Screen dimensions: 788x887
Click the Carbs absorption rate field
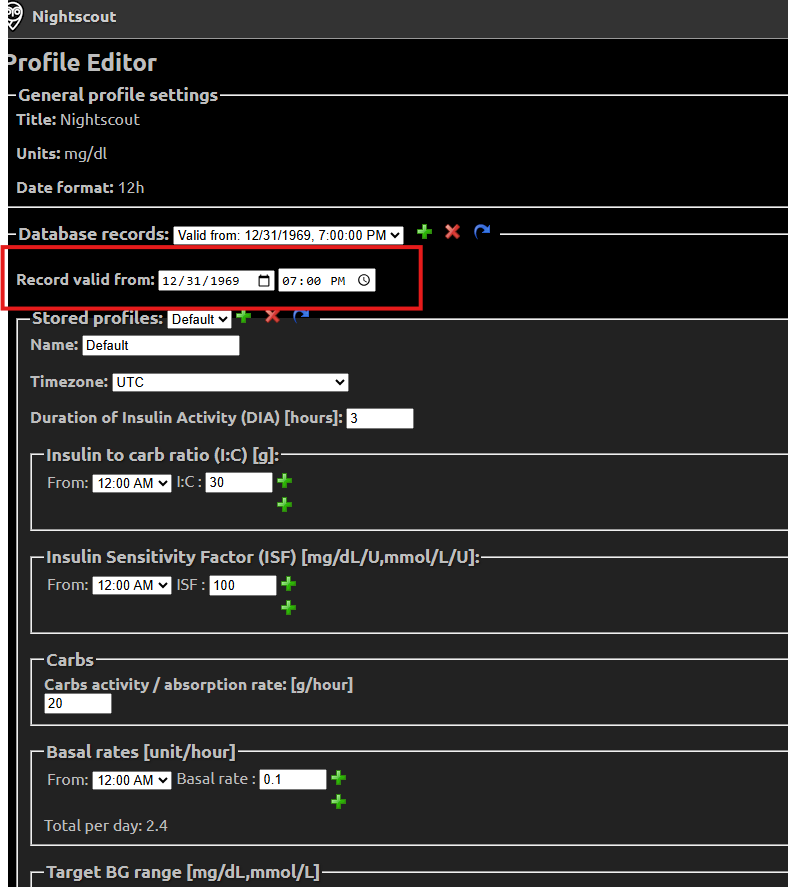click(x=78, y=704)
